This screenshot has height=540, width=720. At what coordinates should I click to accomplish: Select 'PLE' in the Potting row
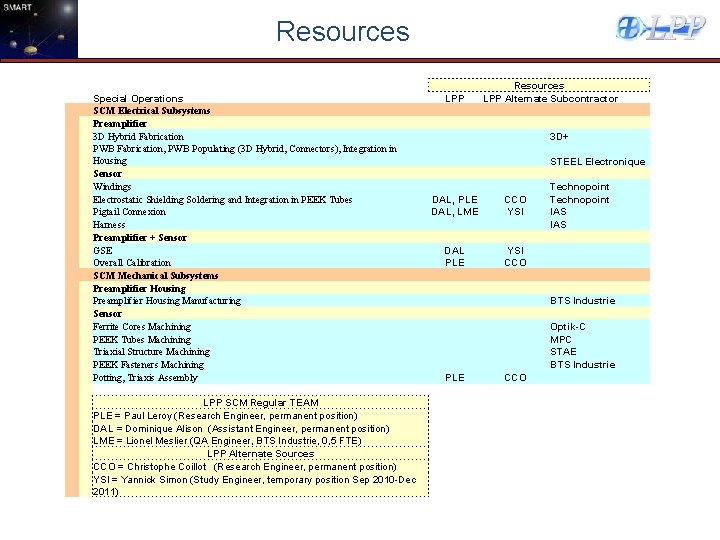point(455,377)
